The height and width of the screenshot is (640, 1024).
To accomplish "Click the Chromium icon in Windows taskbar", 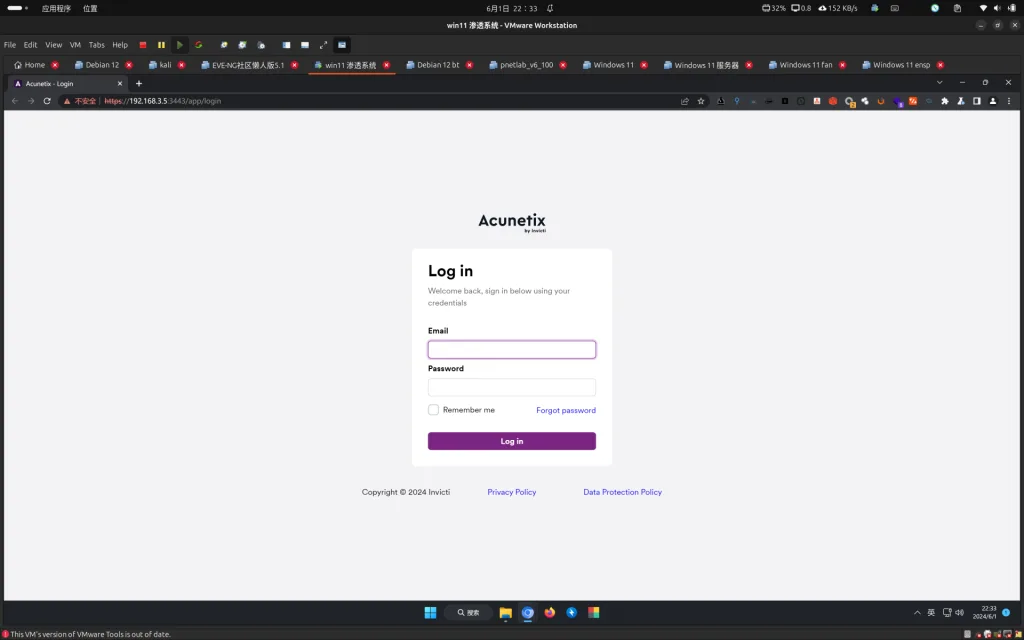I will (528, 613).
